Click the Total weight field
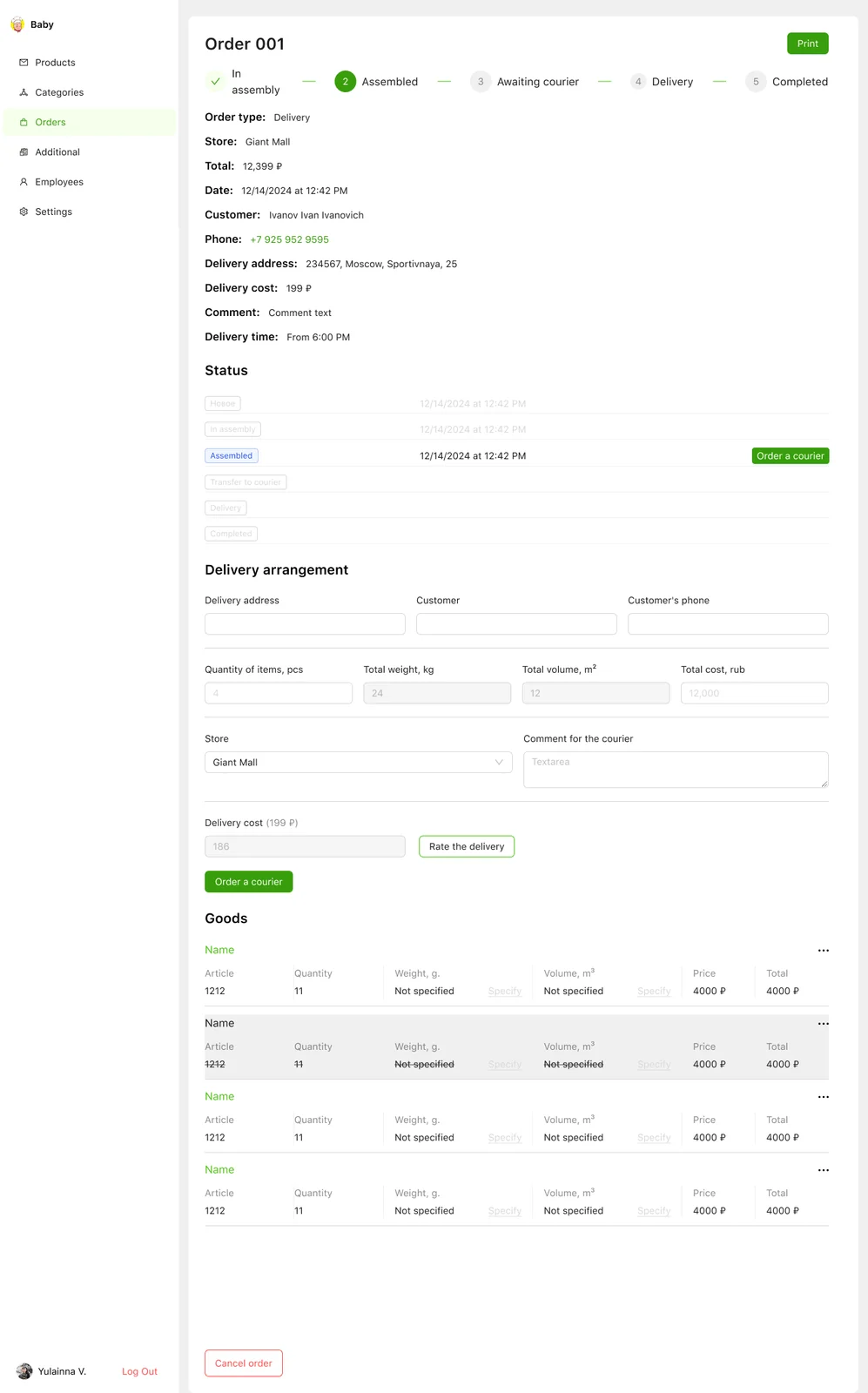The height and width of the screenshot is (1393, 868). pos(437,693)
